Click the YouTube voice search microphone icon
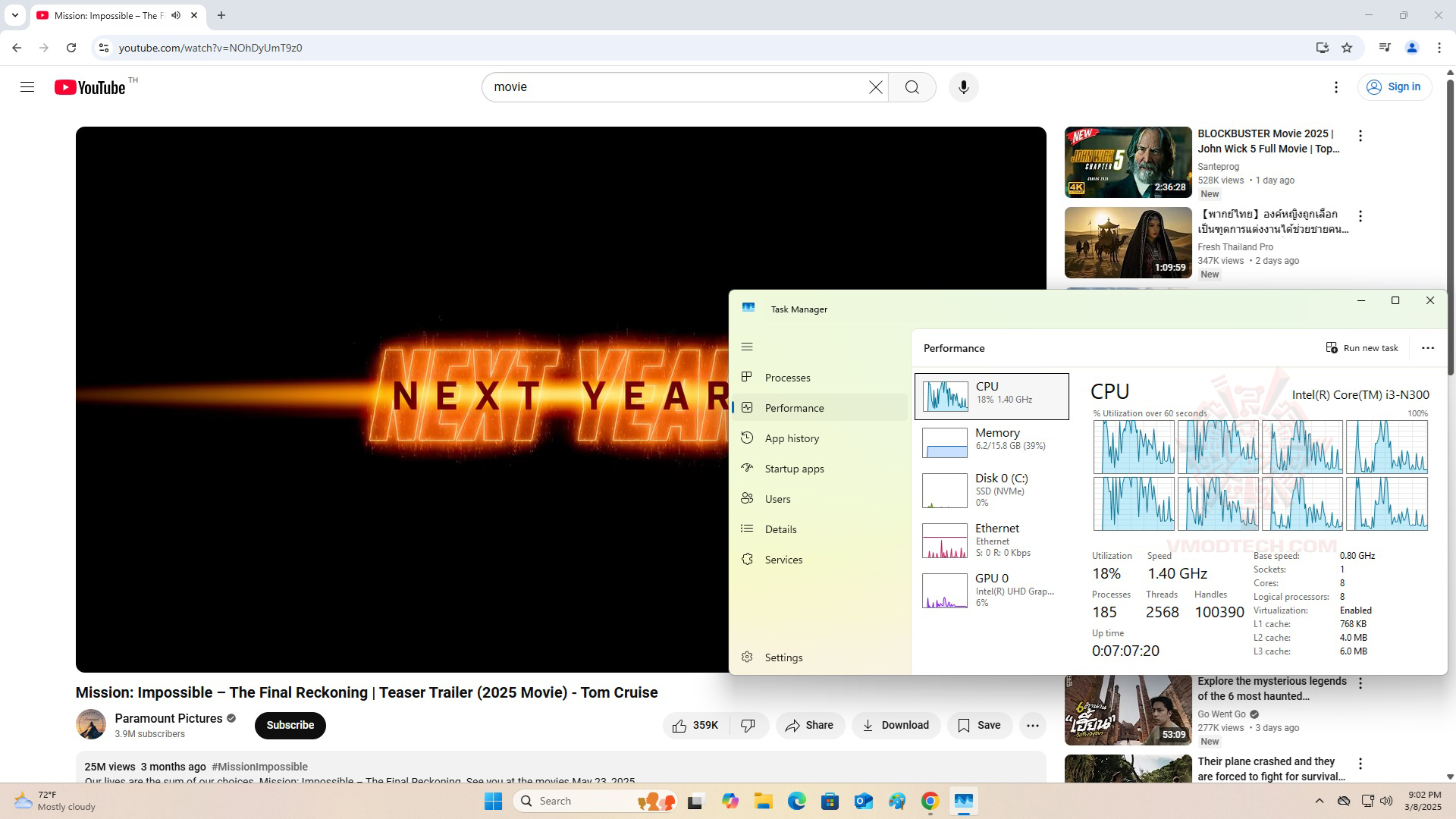The image size is (1456, 819). [963, 87]
